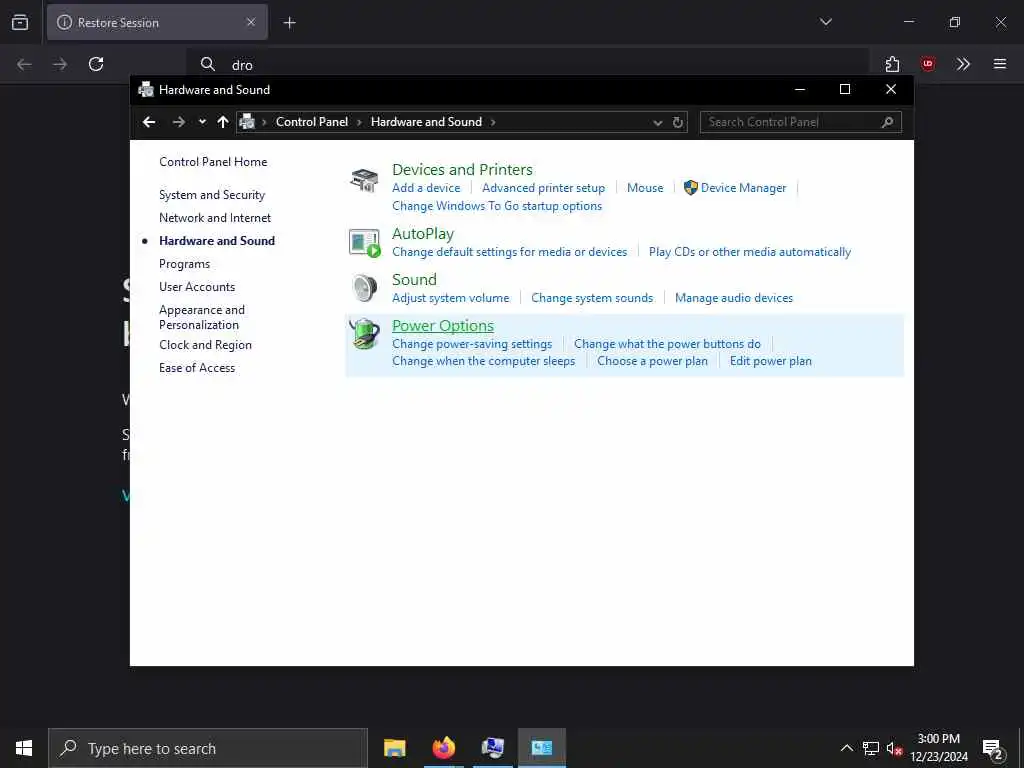Click Adjust system volume
Screen dimensions: 1024x768
pyautogui.click(x=451, y=298)
